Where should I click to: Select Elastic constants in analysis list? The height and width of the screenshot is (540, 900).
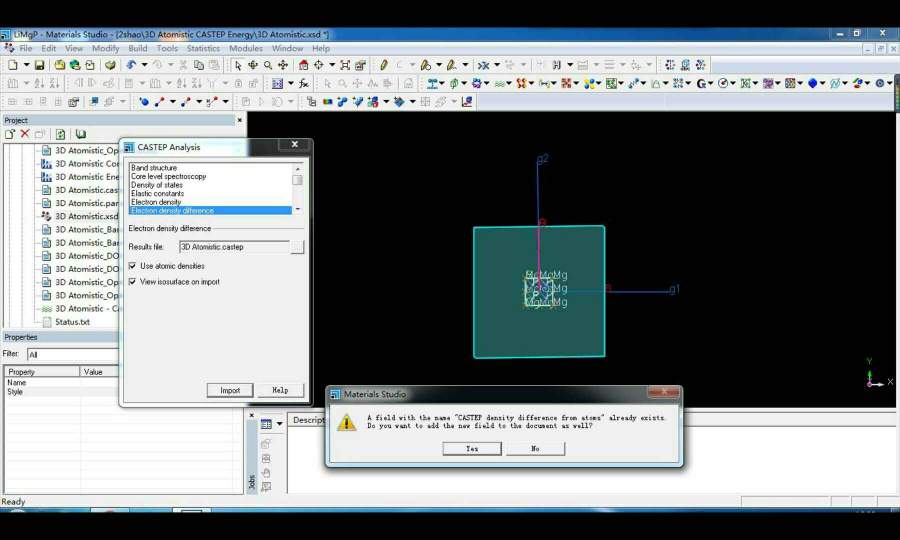coord(157,193)
